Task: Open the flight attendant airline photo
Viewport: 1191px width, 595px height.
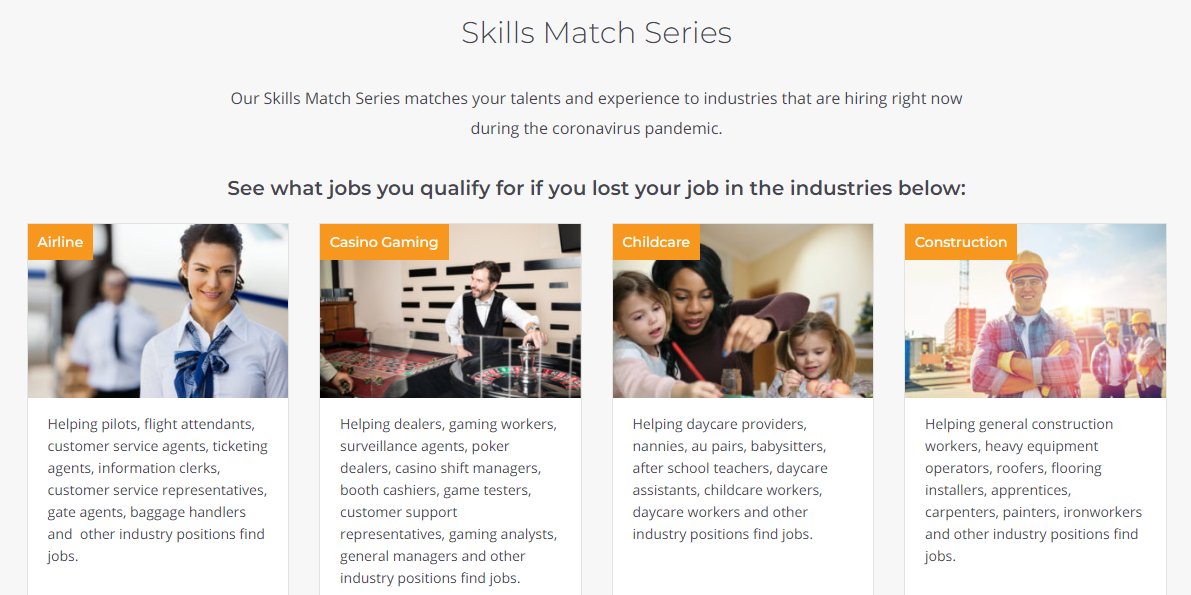Action: [x=158, y=311]
